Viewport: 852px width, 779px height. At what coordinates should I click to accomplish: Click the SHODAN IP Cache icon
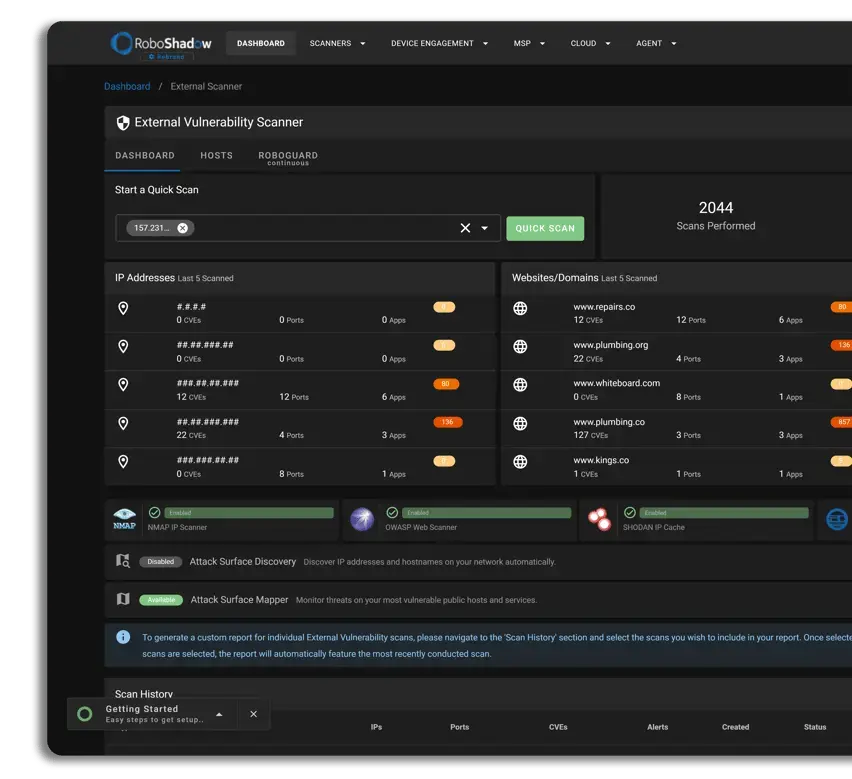(601, 518)
